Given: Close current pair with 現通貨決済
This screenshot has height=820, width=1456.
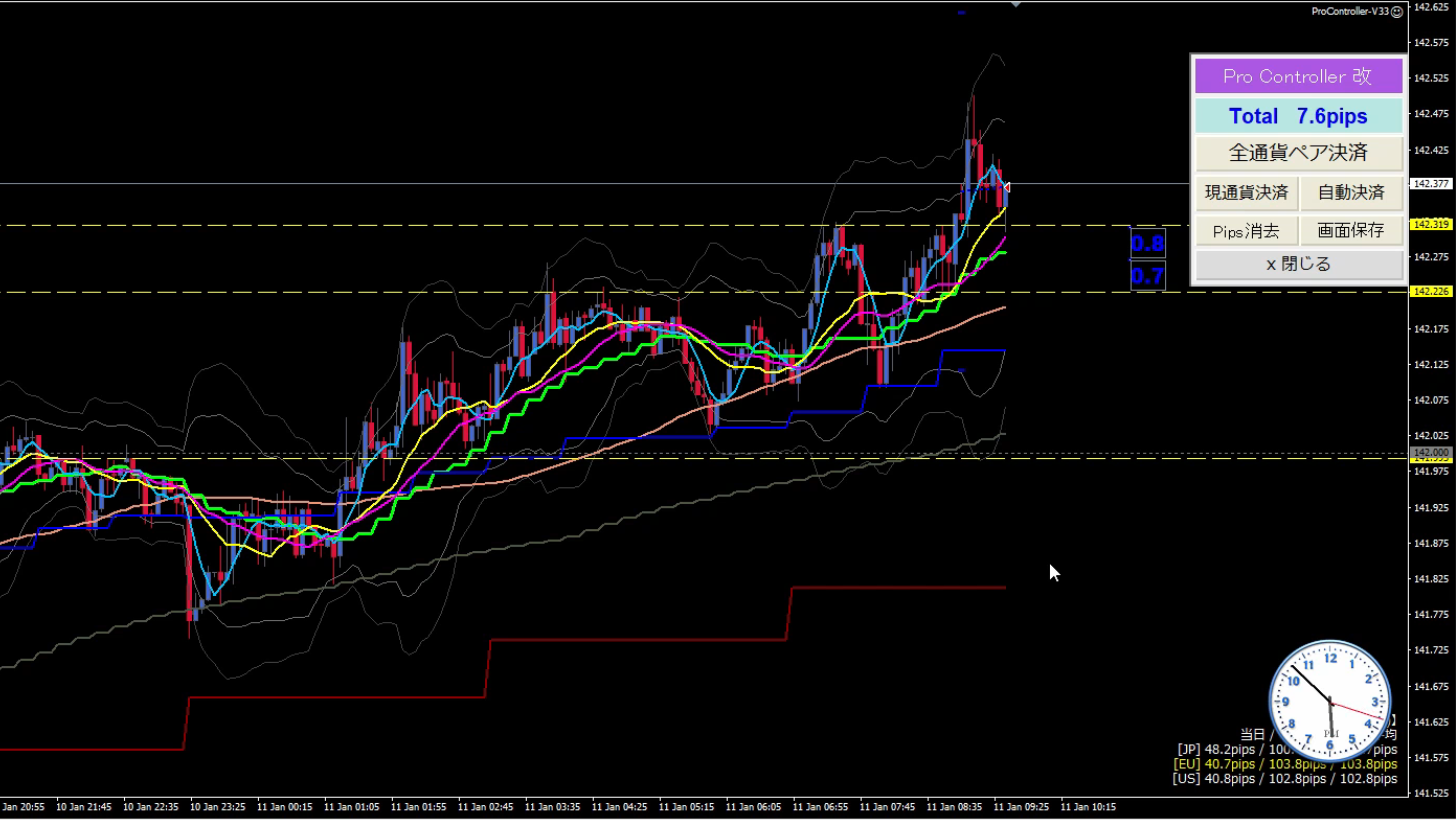Looking at the screenshot, I should coord(1246,192).
